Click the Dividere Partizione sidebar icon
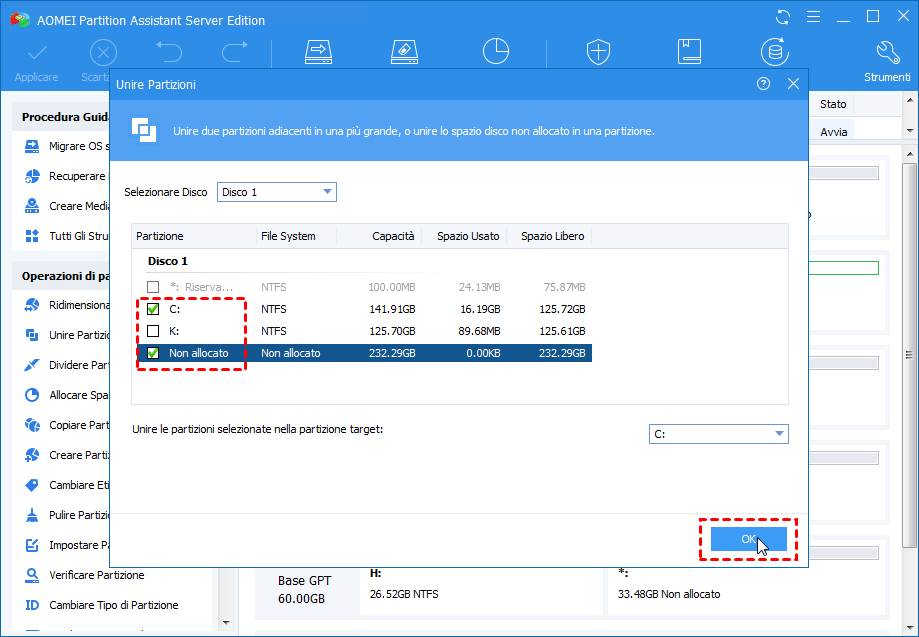This screenshot has height=637, width=919. pos(32,365)
